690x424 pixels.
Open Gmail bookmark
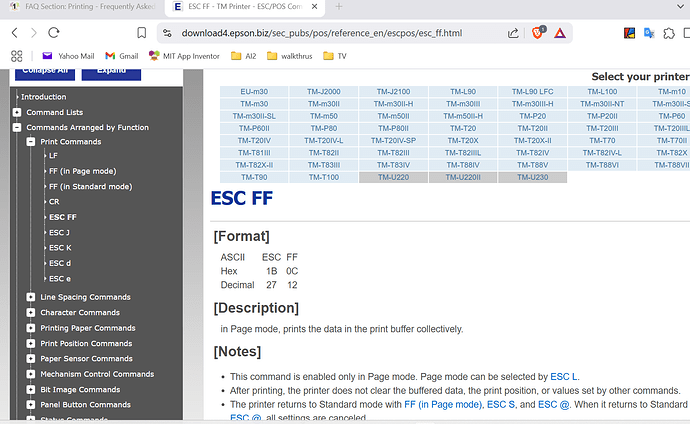(122, 56)
